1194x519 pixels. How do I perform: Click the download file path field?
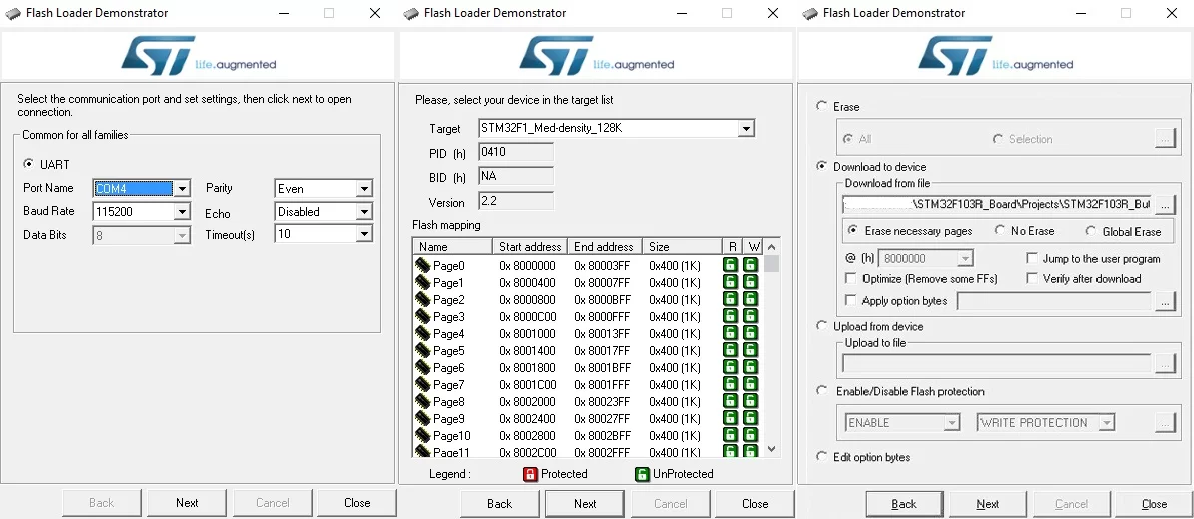(x=997, y=205)
